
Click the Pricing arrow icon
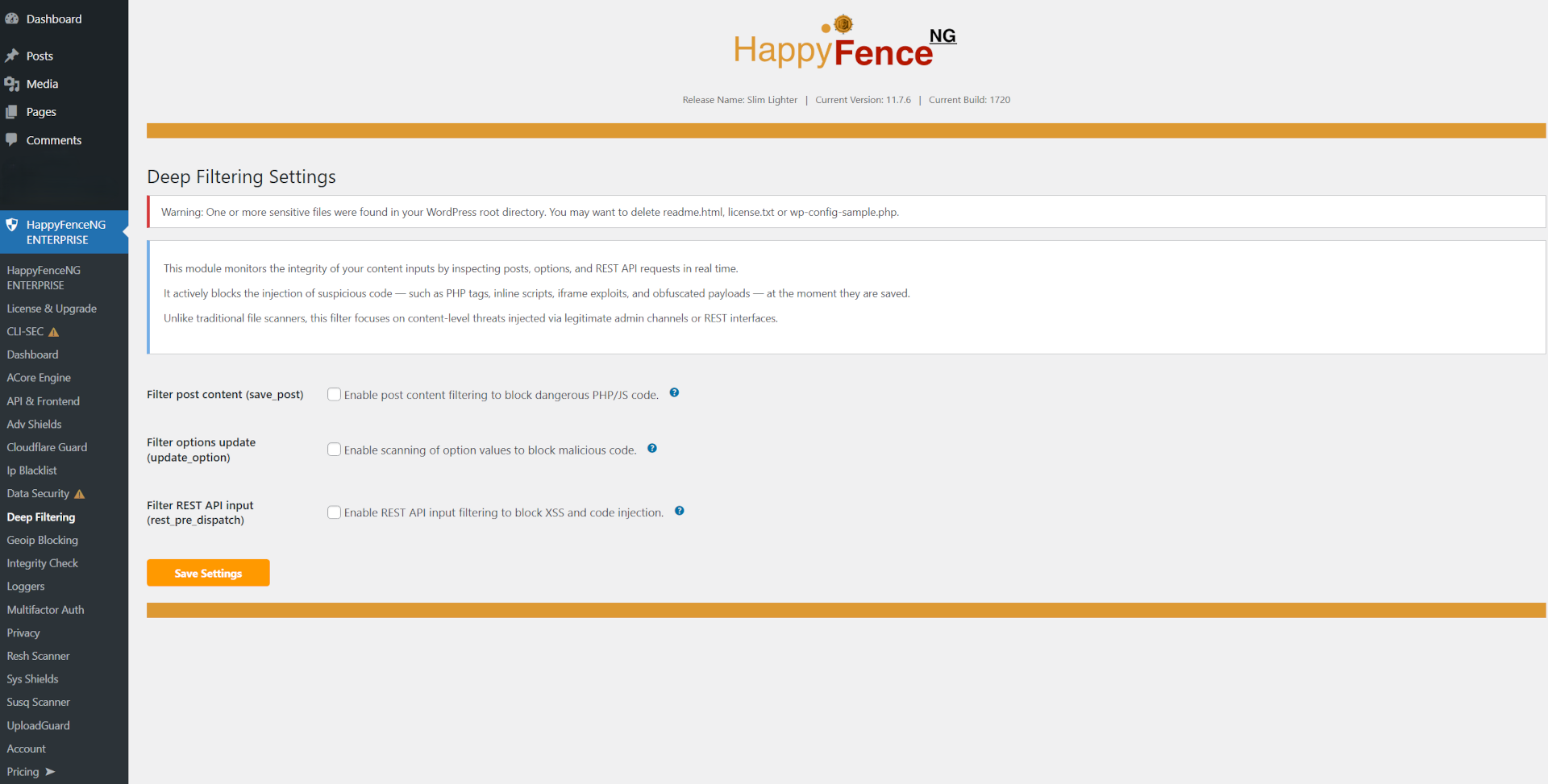[50, 772]
